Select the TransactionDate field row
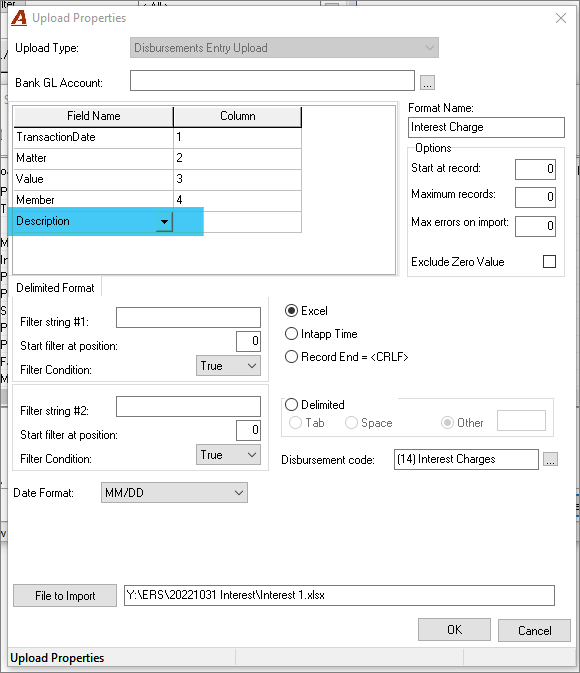Screen dimensions: 580x673 (x=158, y=137)
